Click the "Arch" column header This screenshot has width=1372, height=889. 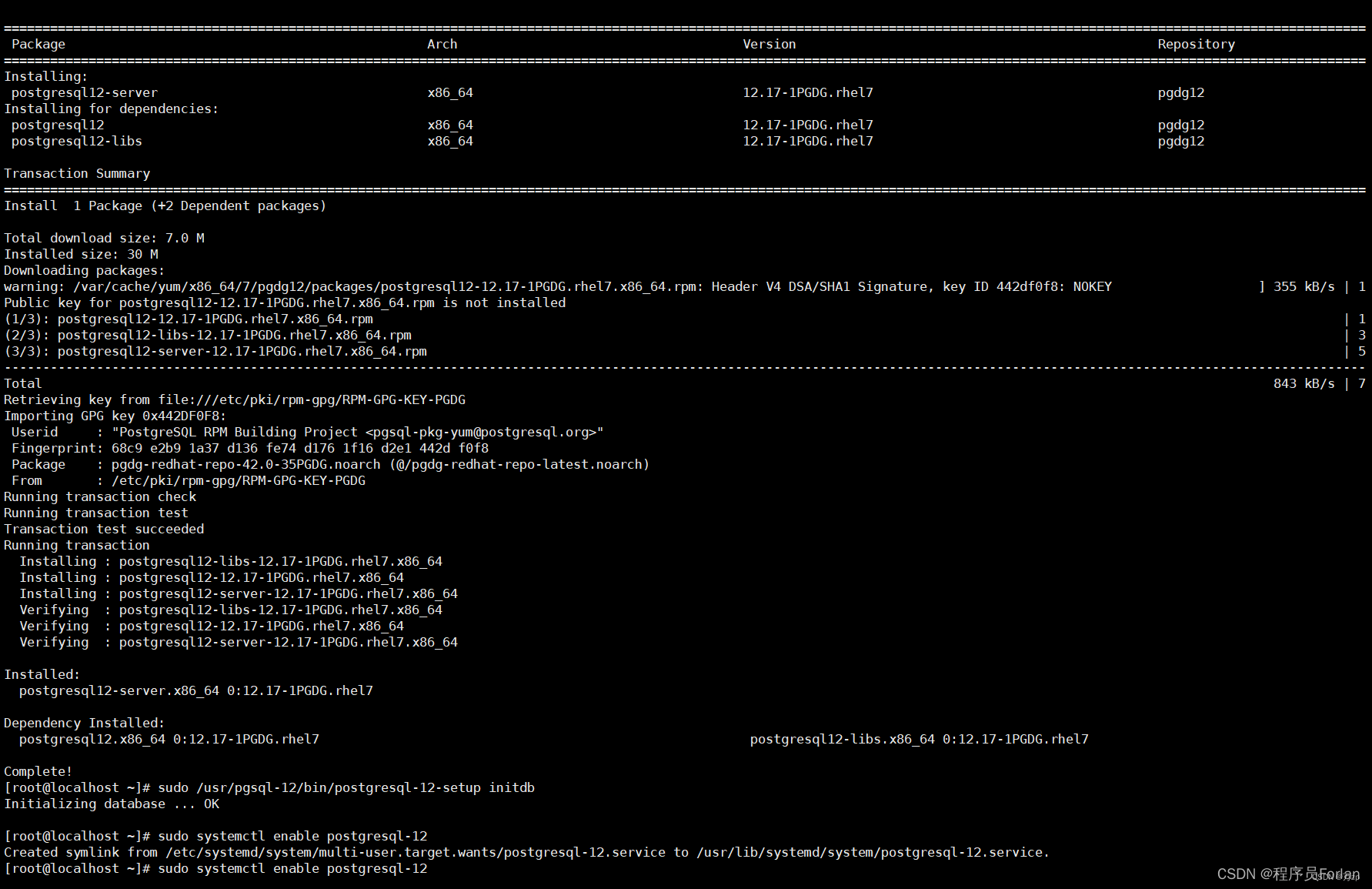(442, 44)
